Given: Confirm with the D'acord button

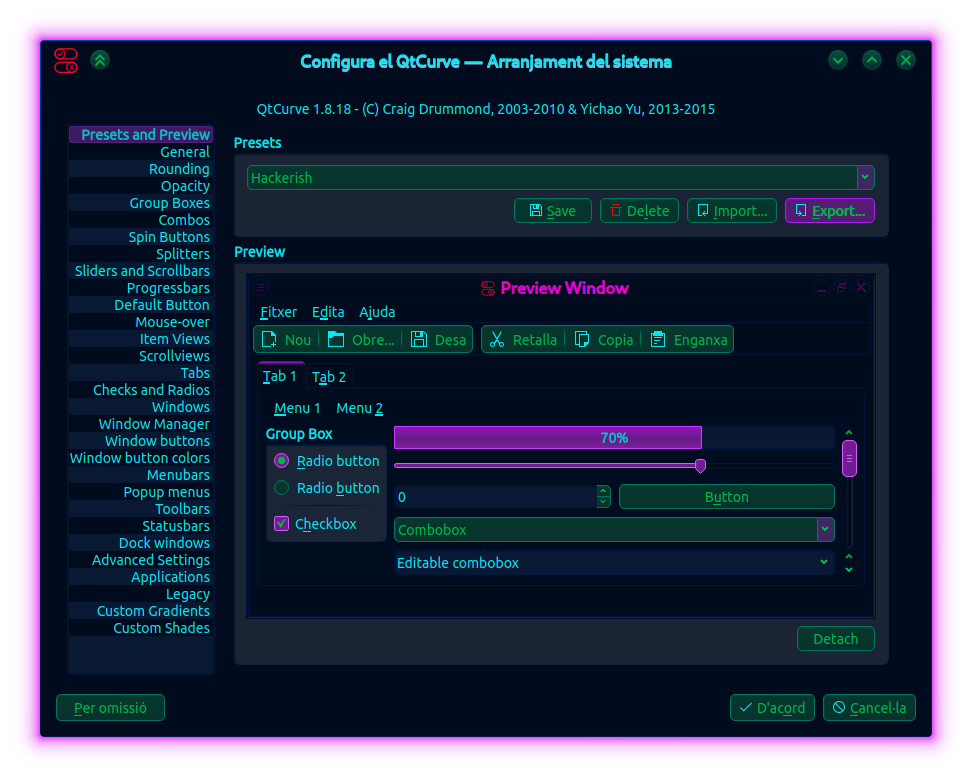Looking at the screenshot, I should tap(772, 708).
